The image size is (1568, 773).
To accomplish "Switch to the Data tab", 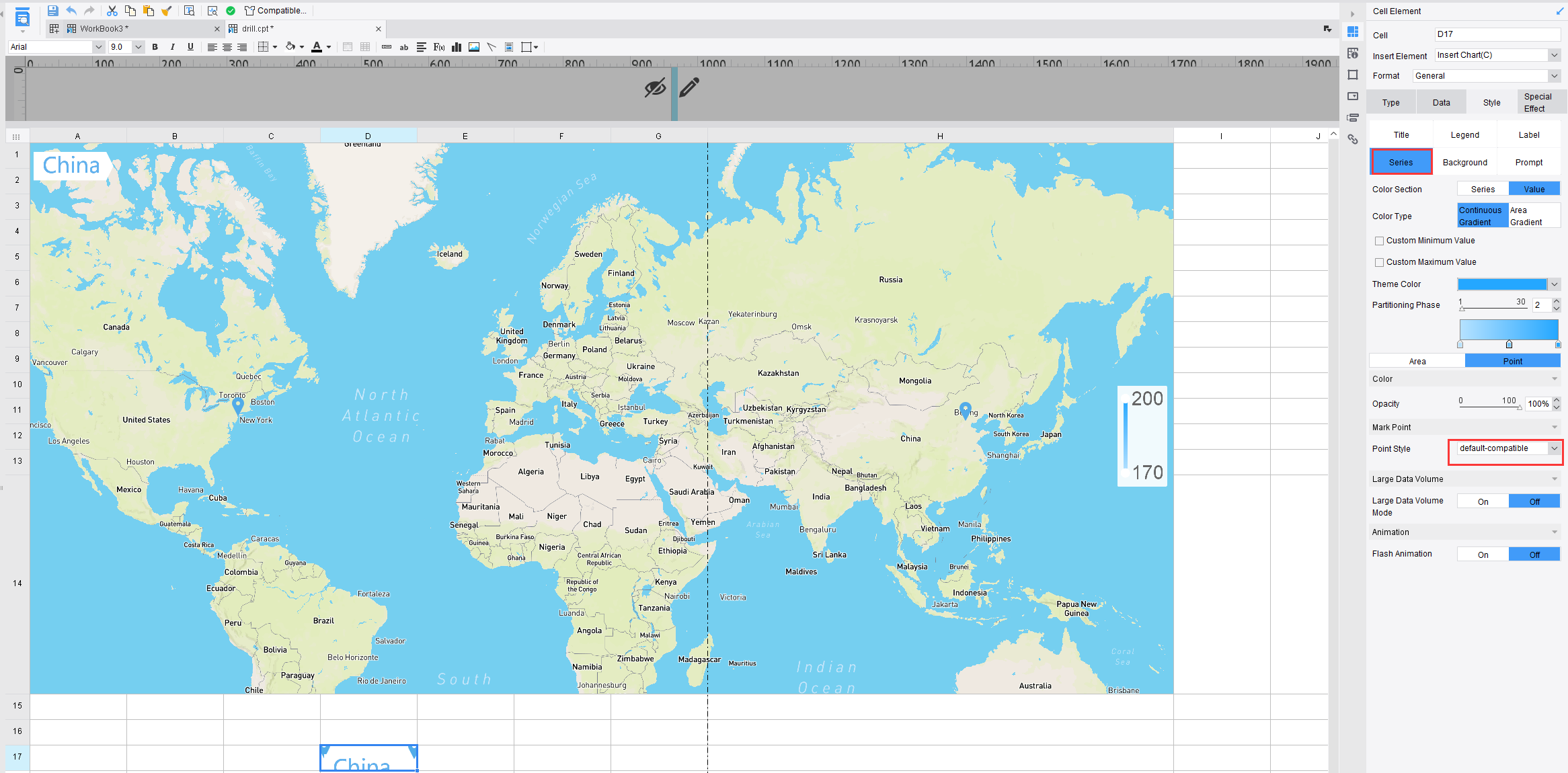I will [1441, 103].
